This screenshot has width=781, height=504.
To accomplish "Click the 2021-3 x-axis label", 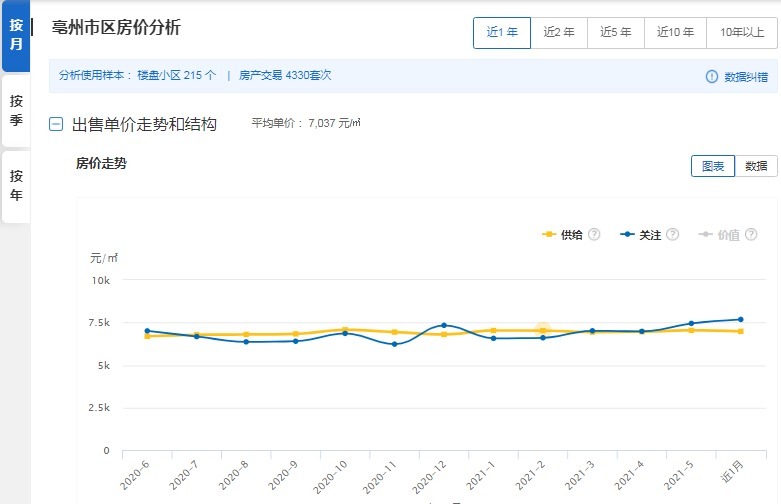I will pyautogui.click(x=579, y=475).
